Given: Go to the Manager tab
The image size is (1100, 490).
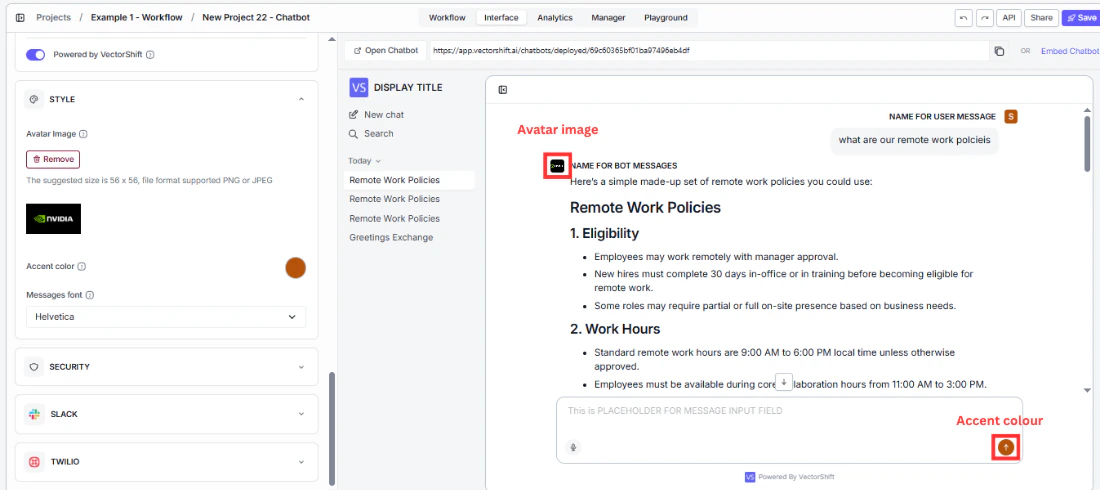Looking at the screenshot, I should tap(608, 18).
